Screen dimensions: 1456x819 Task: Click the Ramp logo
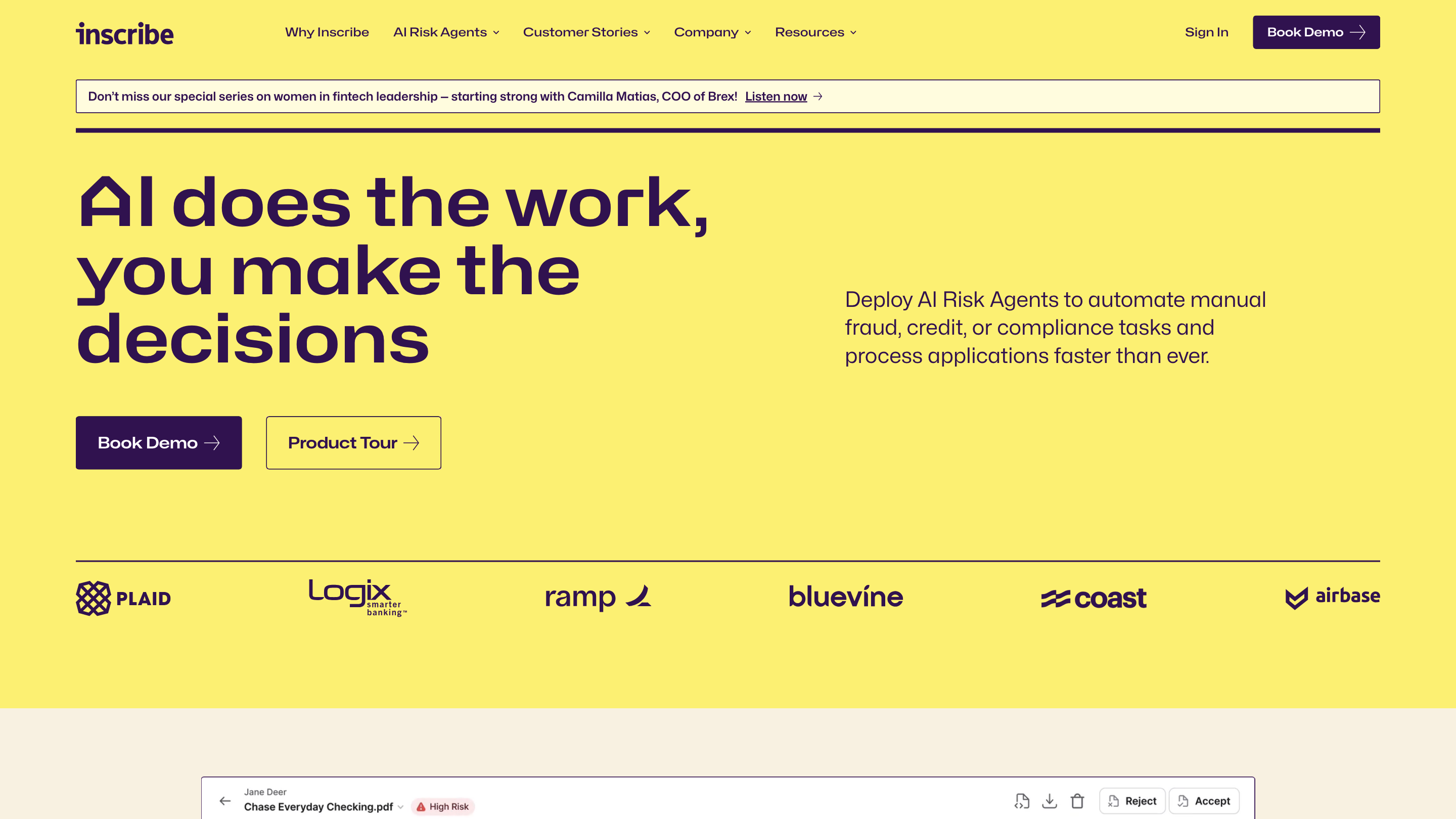(x=598, y=597)
